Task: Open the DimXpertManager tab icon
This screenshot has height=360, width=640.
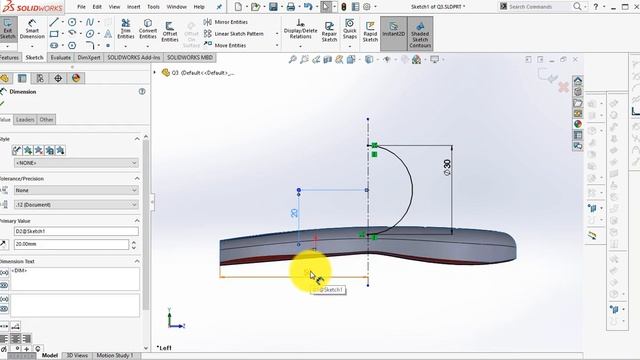Action: 58,78
